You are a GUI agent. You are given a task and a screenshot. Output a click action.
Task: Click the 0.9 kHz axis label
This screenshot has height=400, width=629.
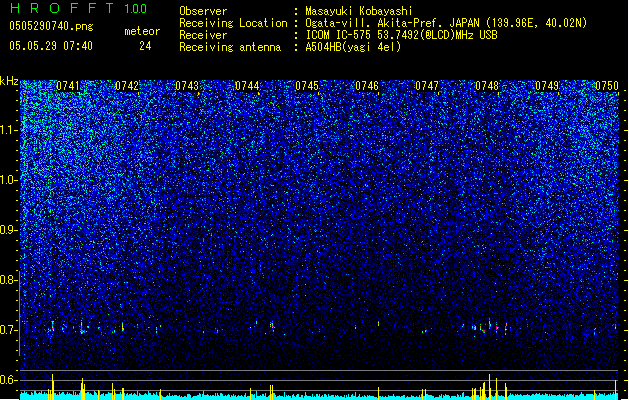pyautogui.click(x=9, y=230)
